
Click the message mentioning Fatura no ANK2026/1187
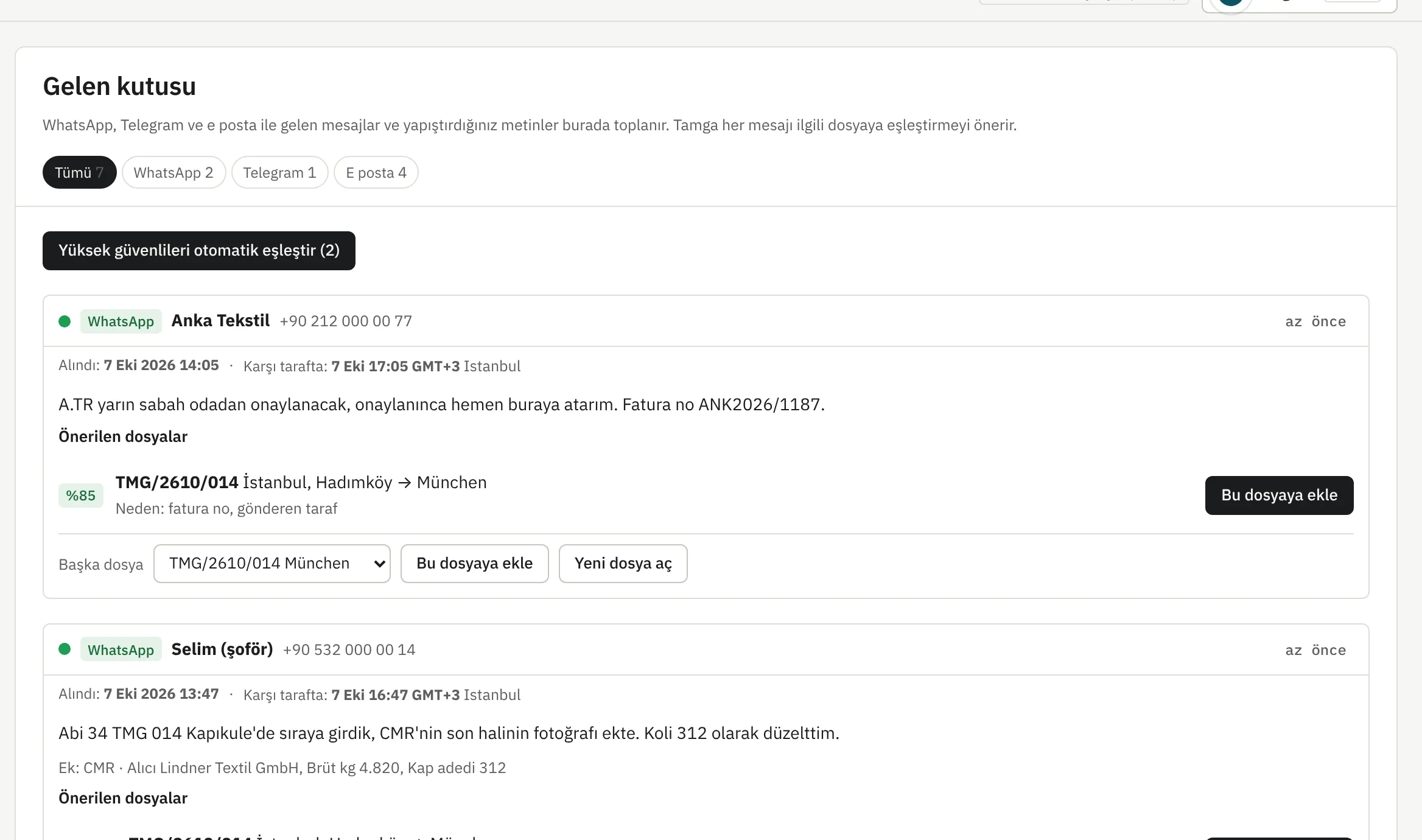[x=441, y=405]
